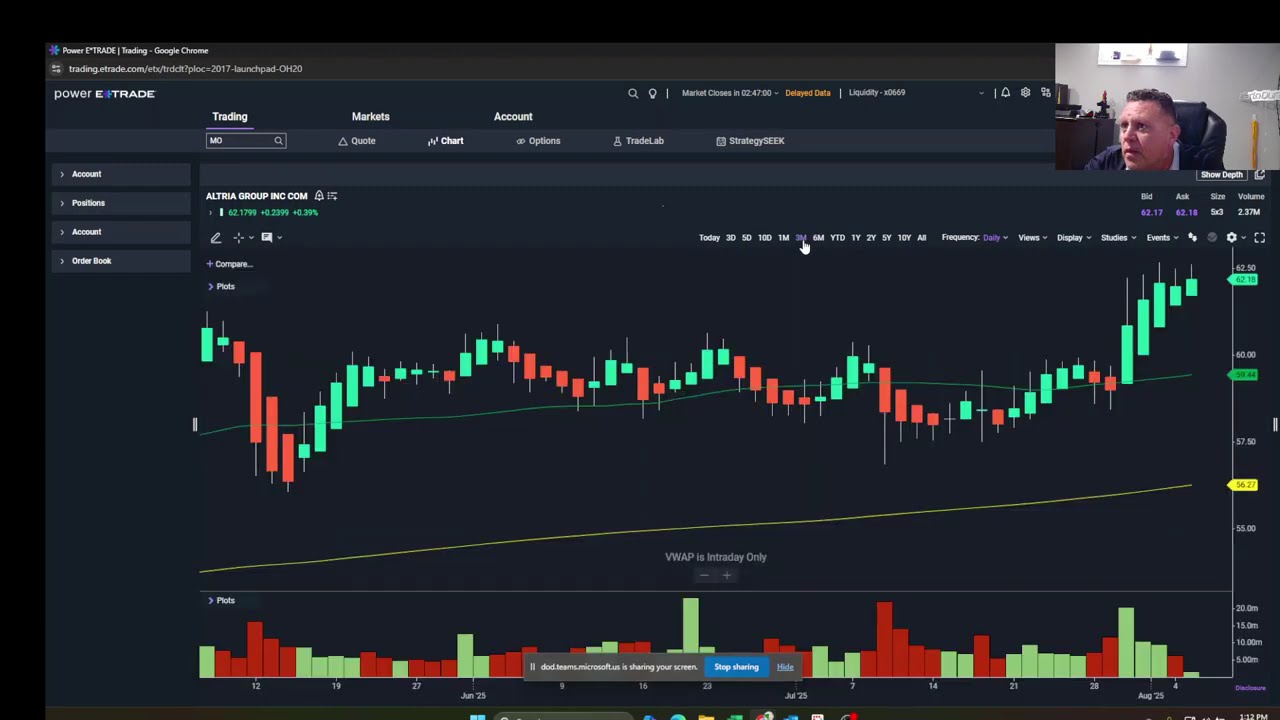Set an alert with bell beside ALTRIA GROUP
This screenshot has width=1280, height=720.
pos(319,196)
